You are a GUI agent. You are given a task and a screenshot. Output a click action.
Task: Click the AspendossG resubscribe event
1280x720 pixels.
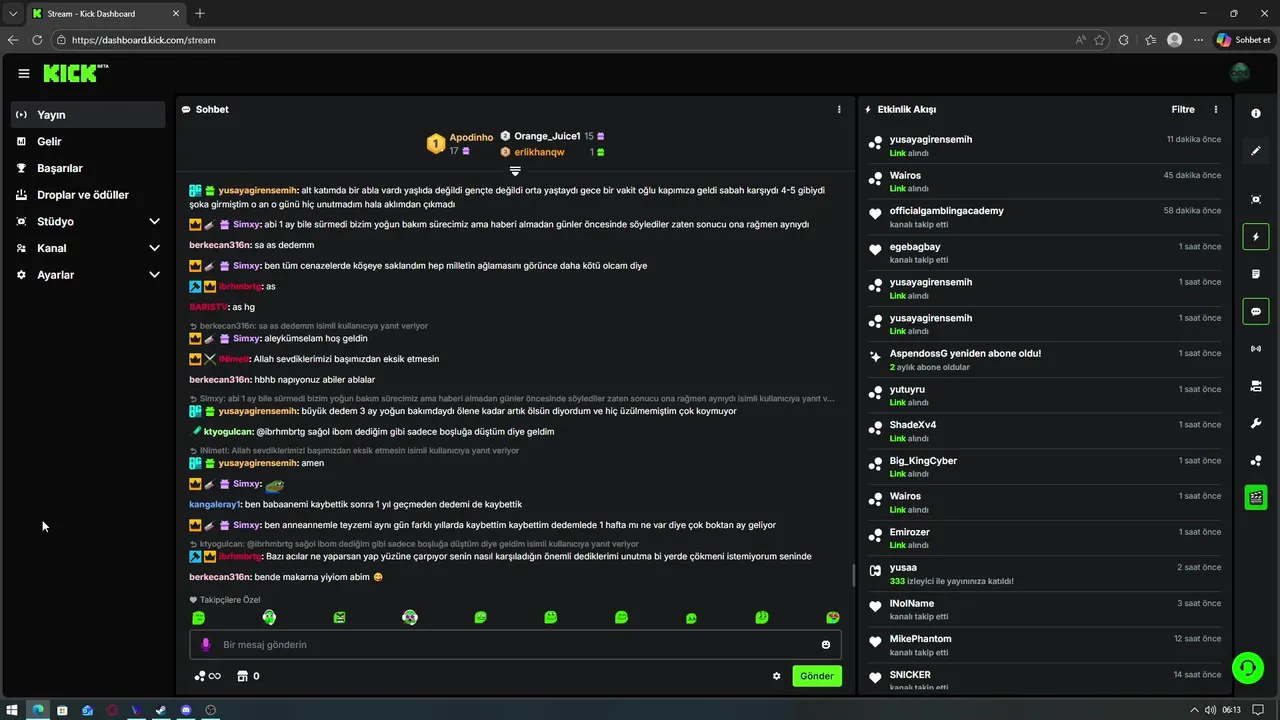(1044, 360)
